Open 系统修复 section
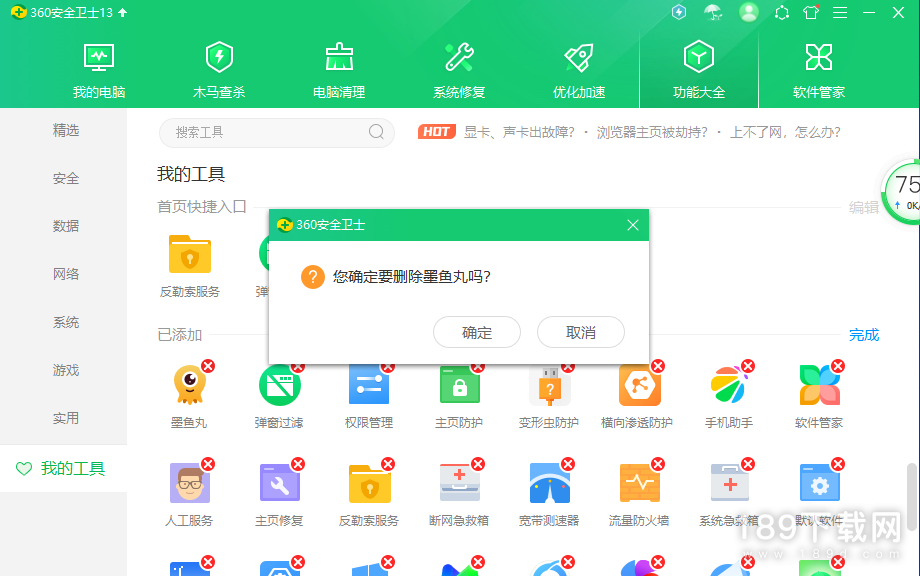Viewport: 920px width, 576px height. click(459, 70)
